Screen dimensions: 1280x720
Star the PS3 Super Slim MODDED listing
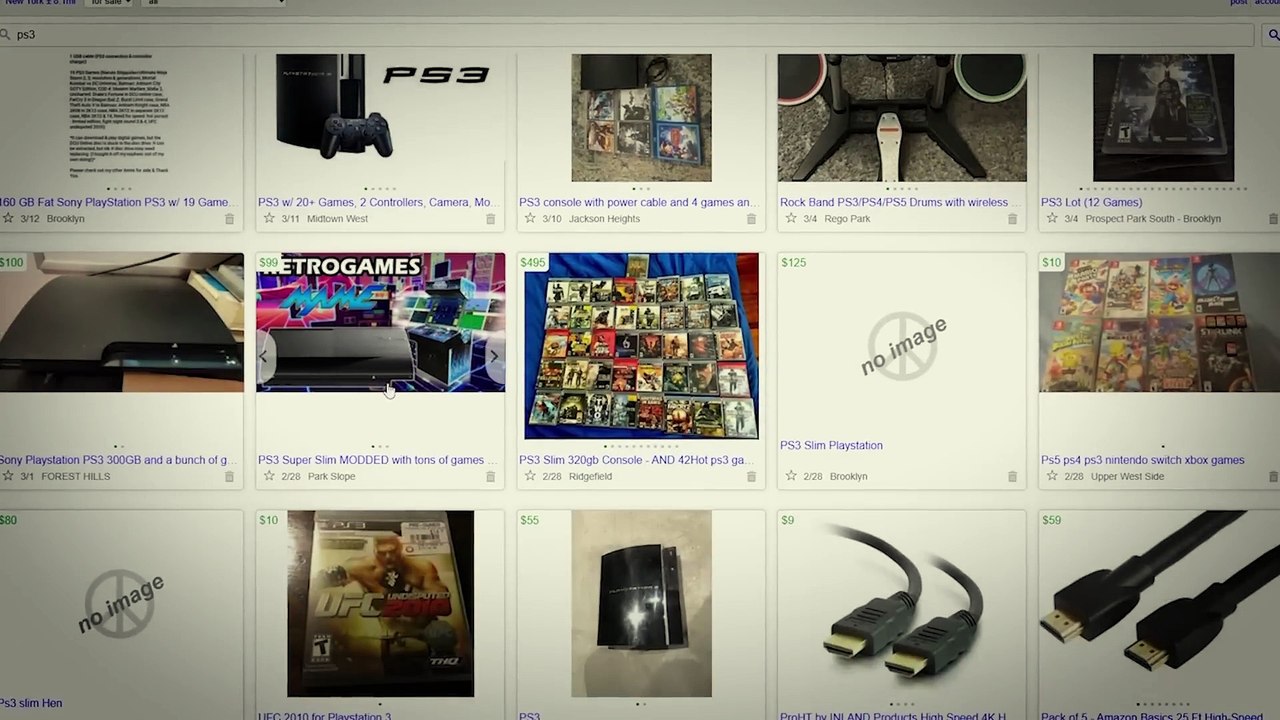tap(269, 476)
